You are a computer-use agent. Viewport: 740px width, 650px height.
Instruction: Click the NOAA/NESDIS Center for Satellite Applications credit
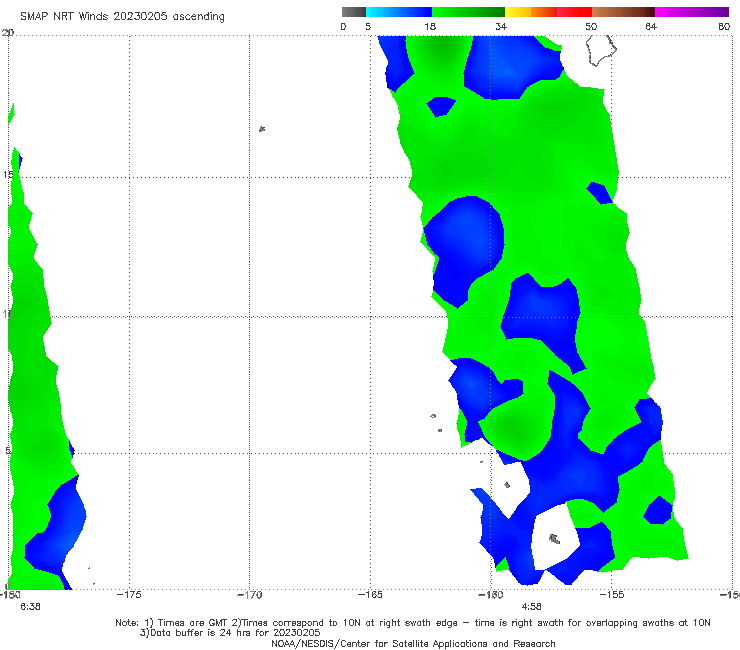(x=413, y=643)
